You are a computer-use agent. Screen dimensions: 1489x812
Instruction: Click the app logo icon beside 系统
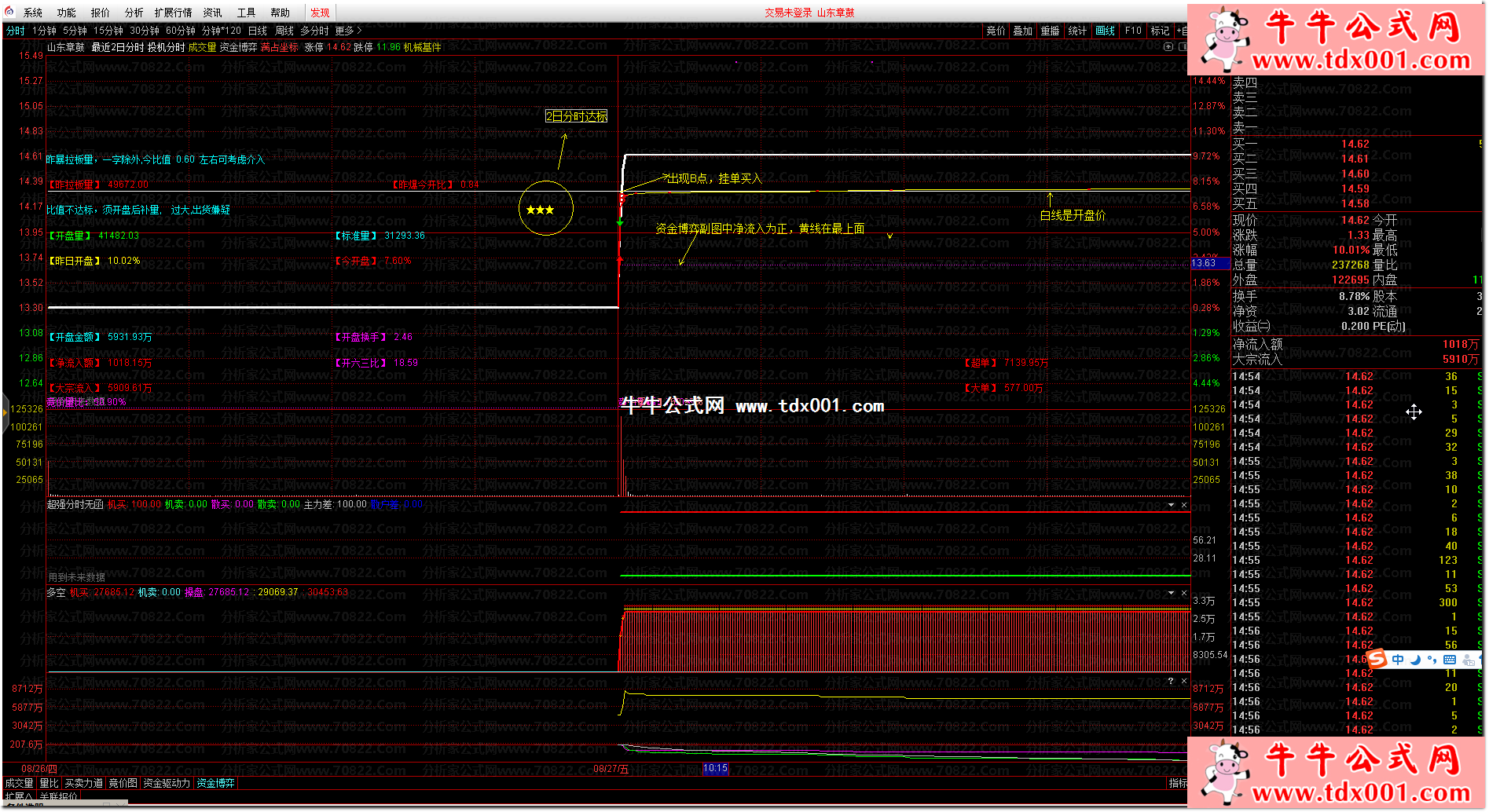[9, 12]
